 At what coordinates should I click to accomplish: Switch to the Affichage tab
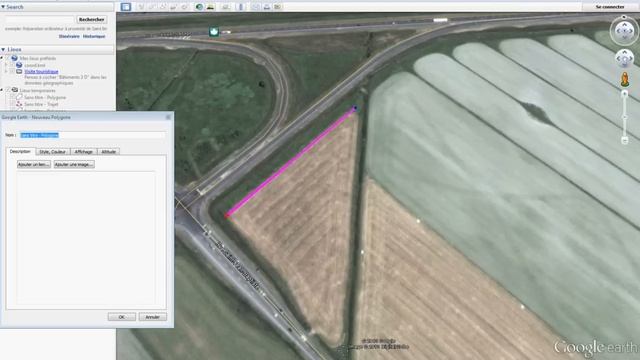(x=84, y=151)
